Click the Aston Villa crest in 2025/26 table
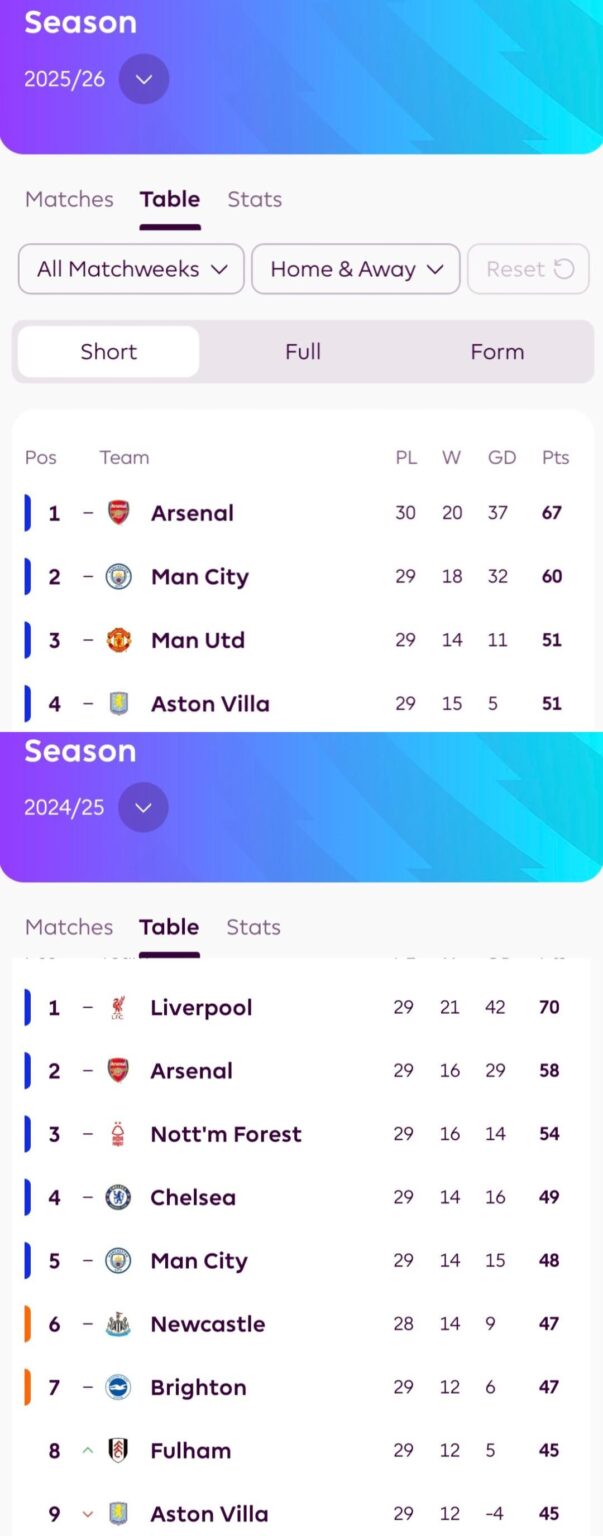Viewport: 603px width, 1536px height. 117,704
